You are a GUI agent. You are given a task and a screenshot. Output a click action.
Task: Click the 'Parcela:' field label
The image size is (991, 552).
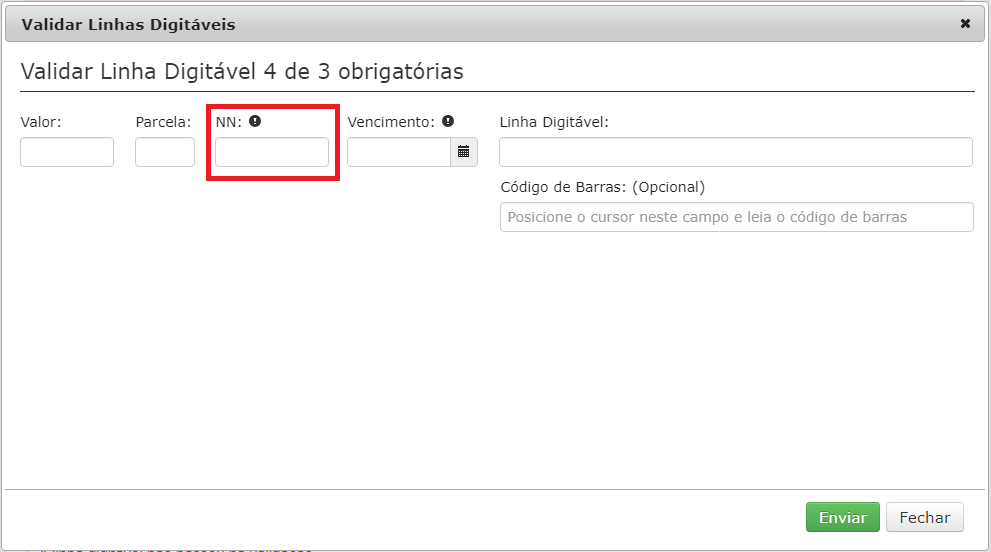click(x=163, y=122)
